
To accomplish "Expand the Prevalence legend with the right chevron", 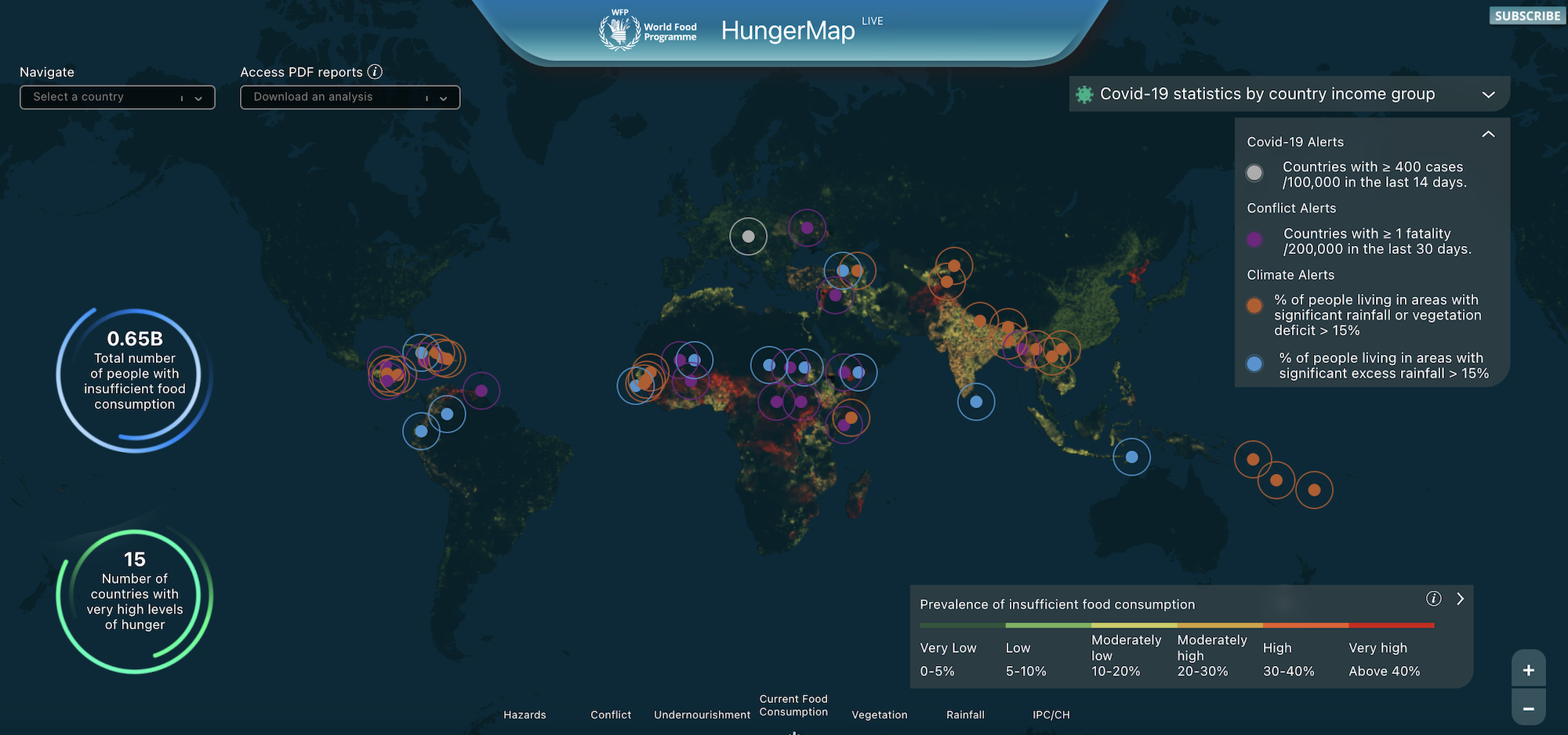I will 1460,599.
